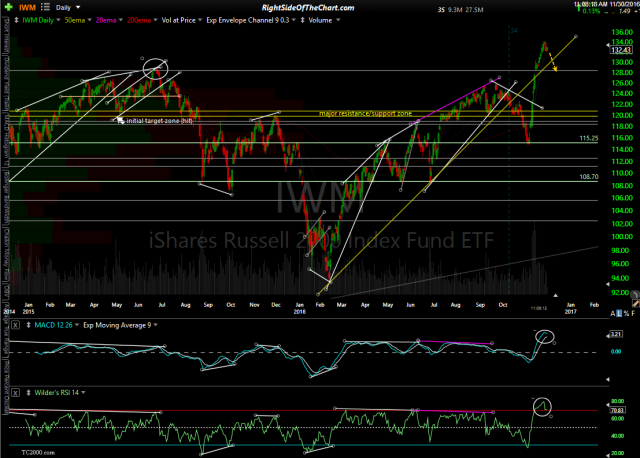640x458 pixels.
Task: Click the 0.13% percent change value
Action: pyautogui.click(x=591, y=11)
